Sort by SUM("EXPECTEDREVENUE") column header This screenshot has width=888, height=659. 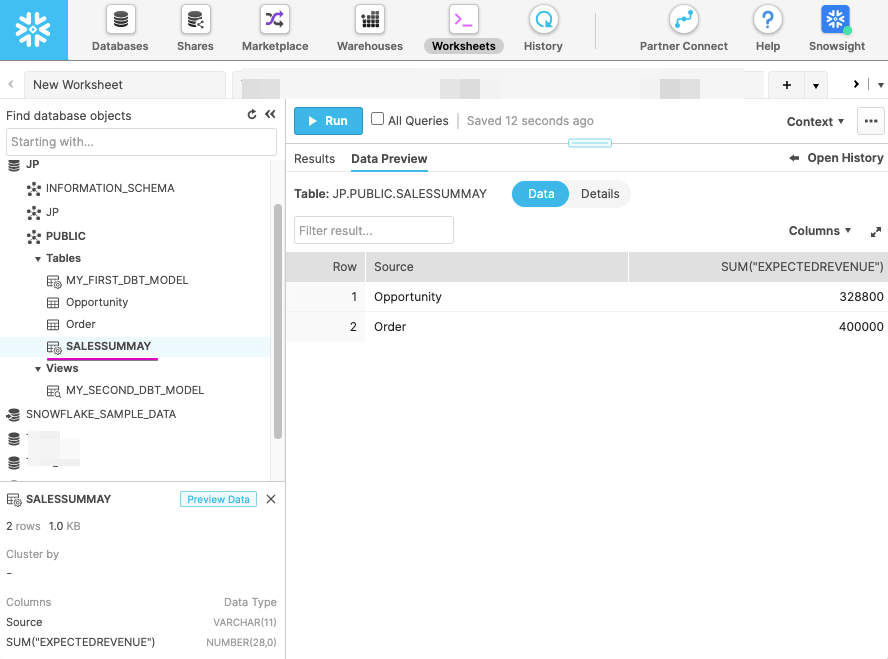point(758,267)
